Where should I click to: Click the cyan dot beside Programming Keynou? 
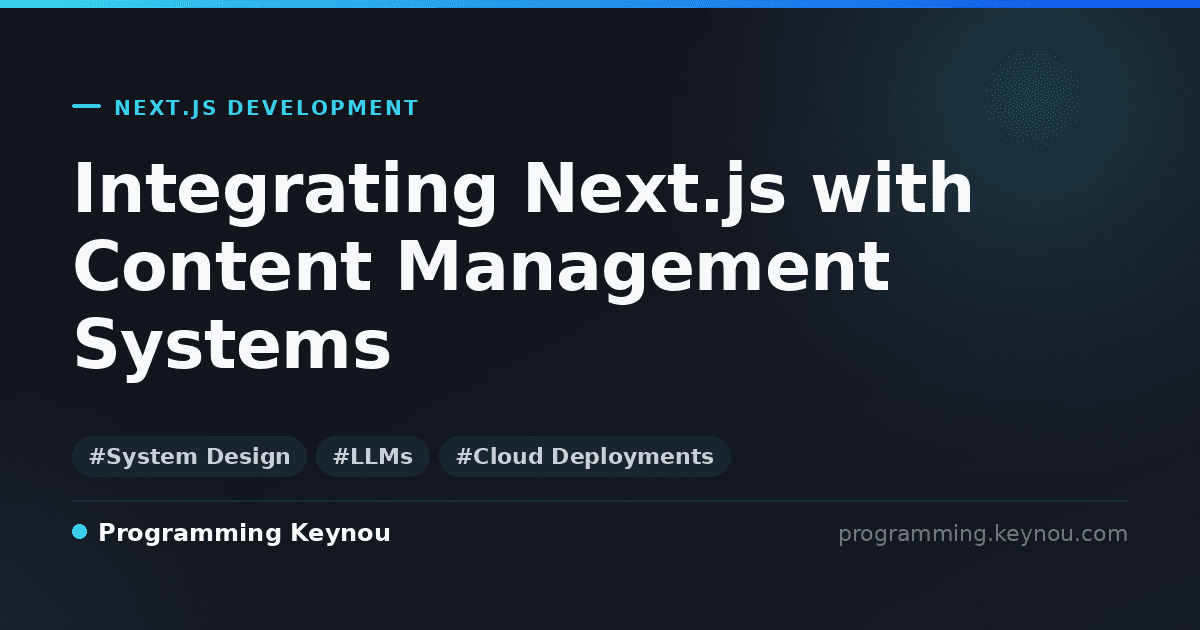coord(80,532)
